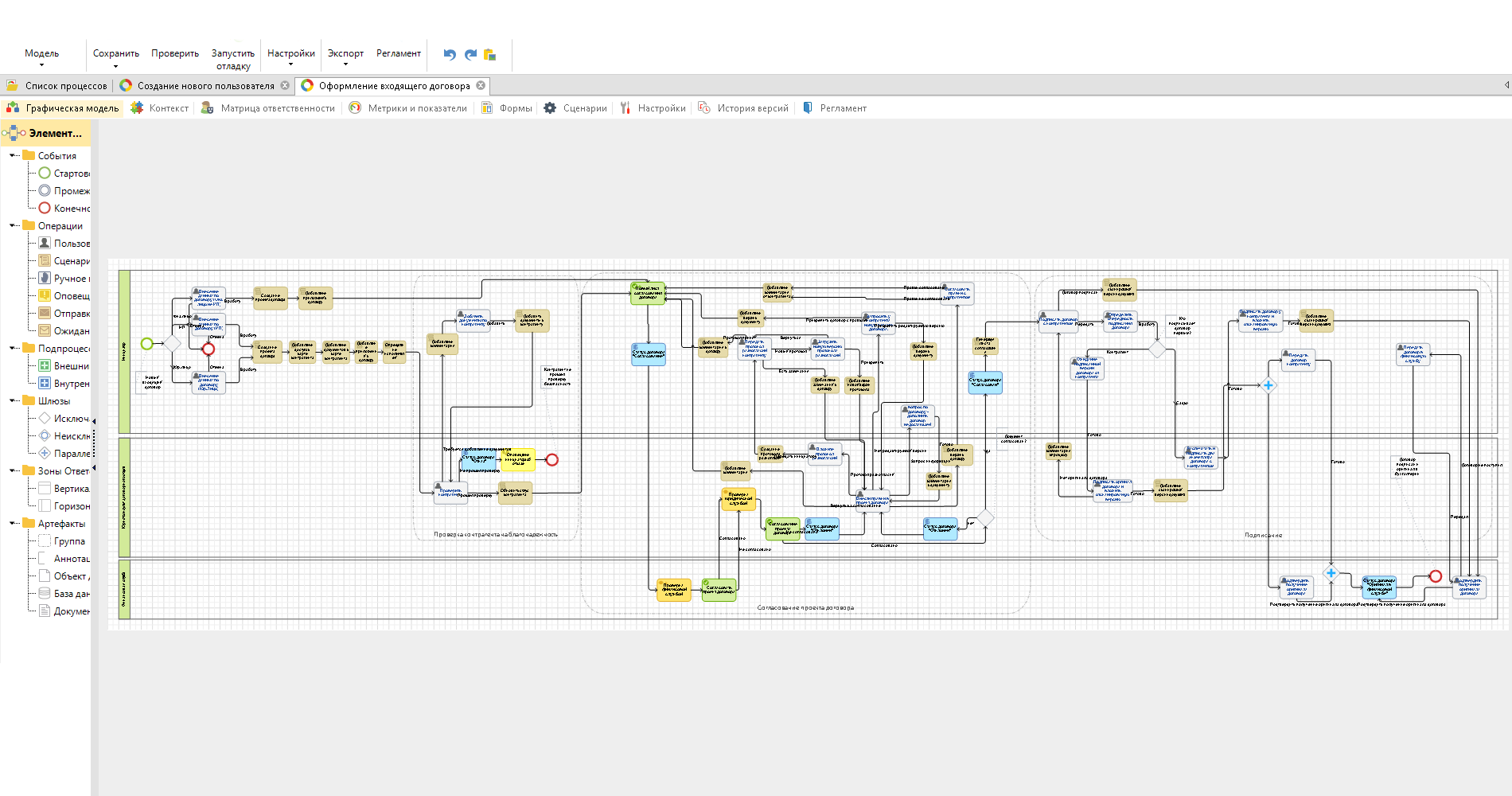Open the Регламент view tab
Image resolution: width=1512 pixels, height=796 pixels.
834,107
